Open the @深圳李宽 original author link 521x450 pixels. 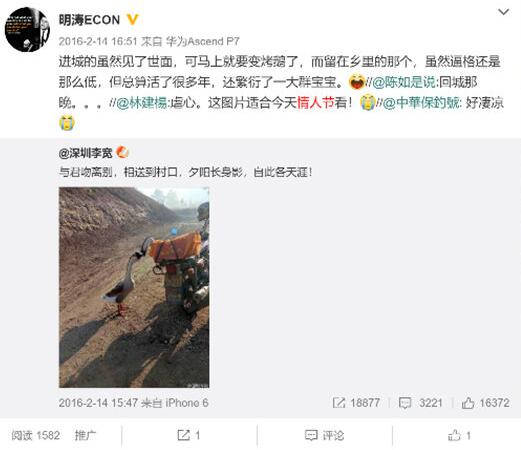click(86, 153)
